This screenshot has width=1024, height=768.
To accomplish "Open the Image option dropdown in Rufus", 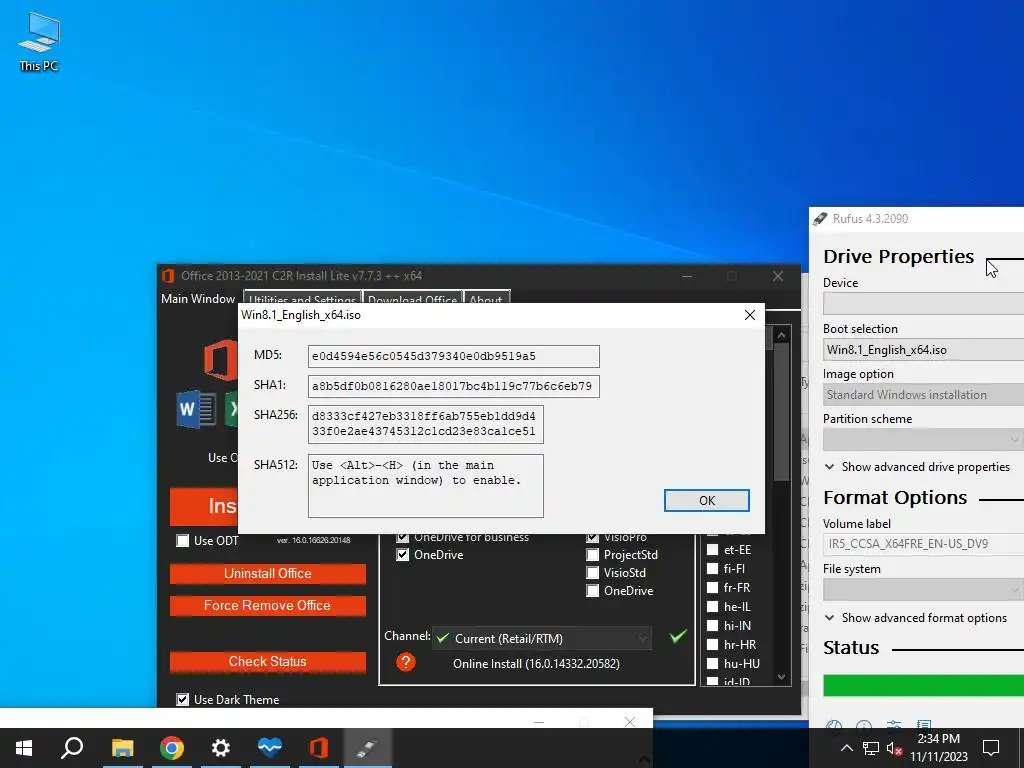I will click(x=923, y=394).
